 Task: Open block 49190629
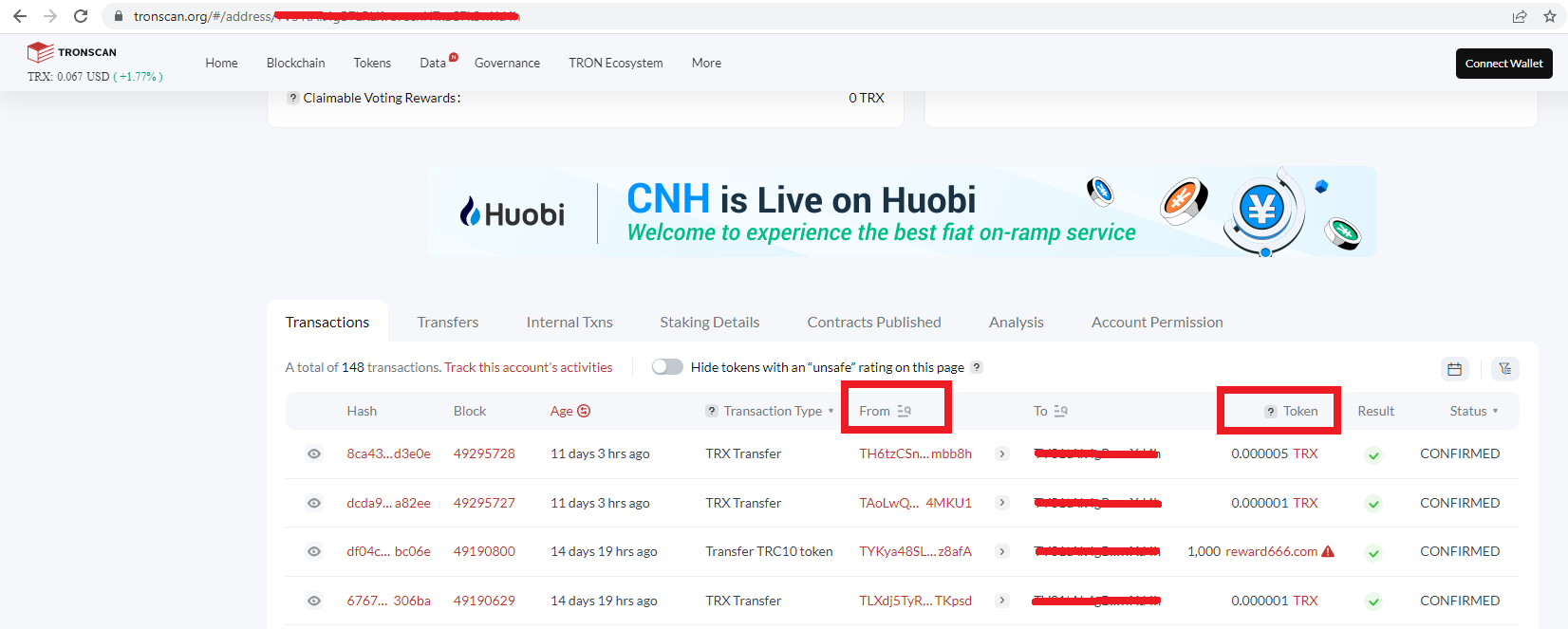pos(484,601)
